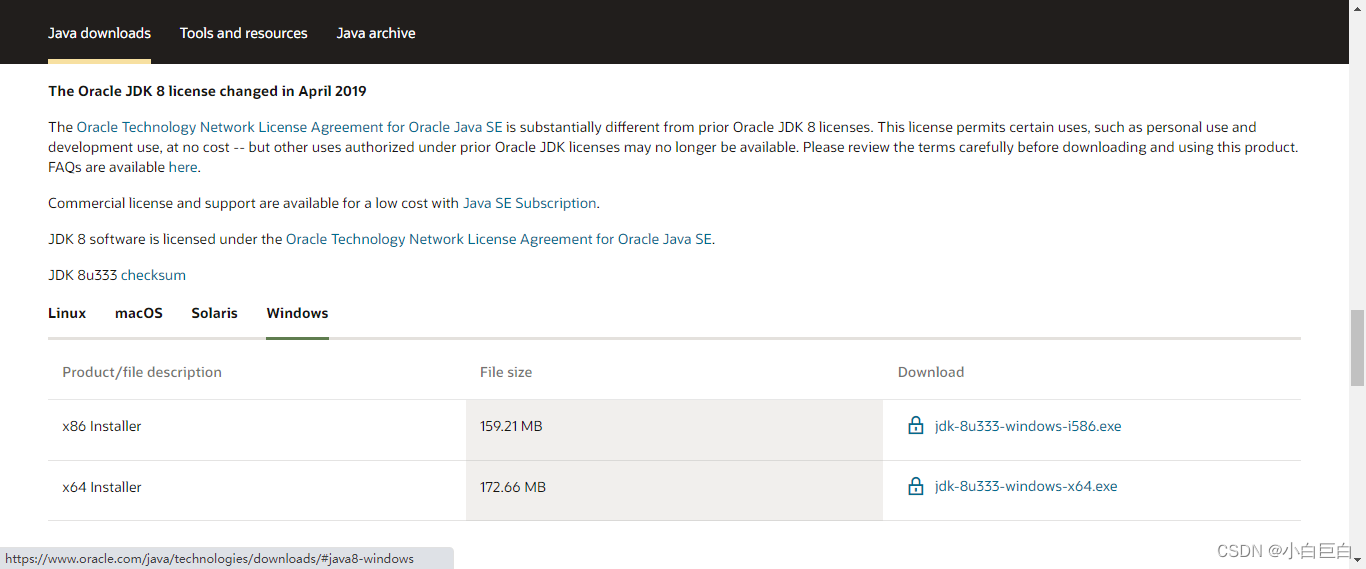Open the Java downloads tab
Image resolution: width=1366 pixels, height=569 pixels.
click(x=99, y=33)
